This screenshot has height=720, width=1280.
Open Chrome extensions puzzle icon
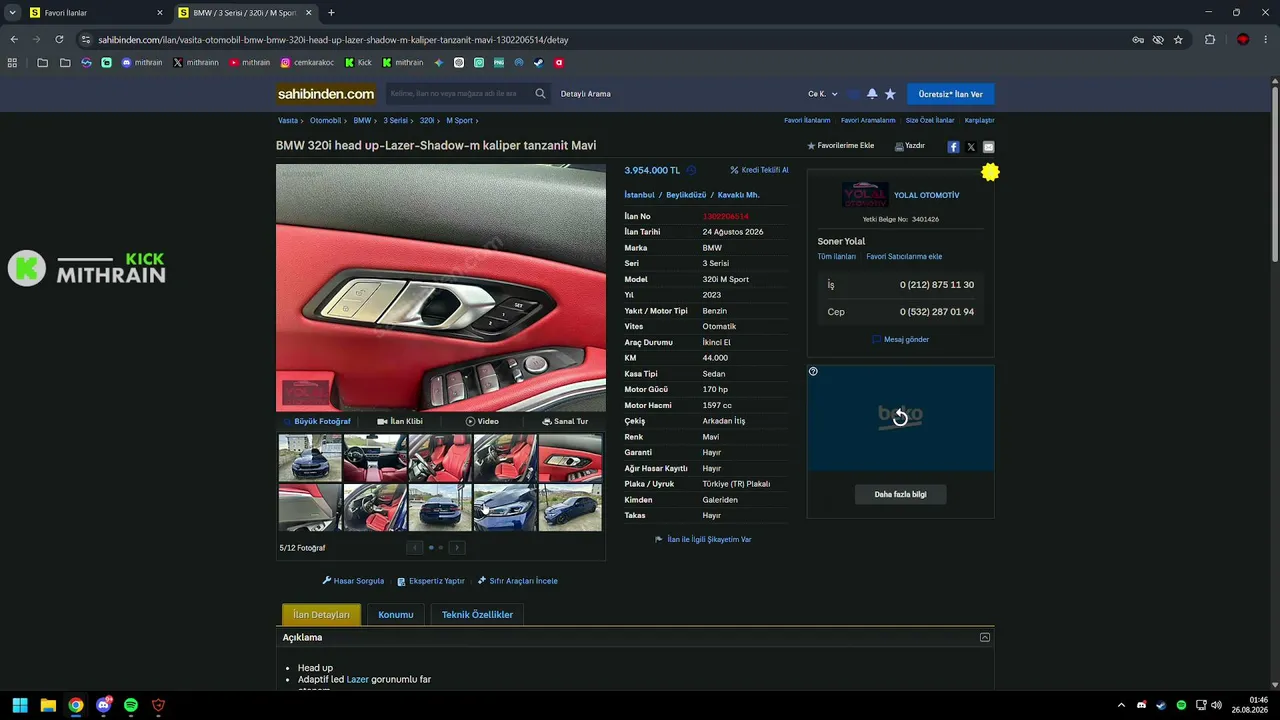point(1210,40)
